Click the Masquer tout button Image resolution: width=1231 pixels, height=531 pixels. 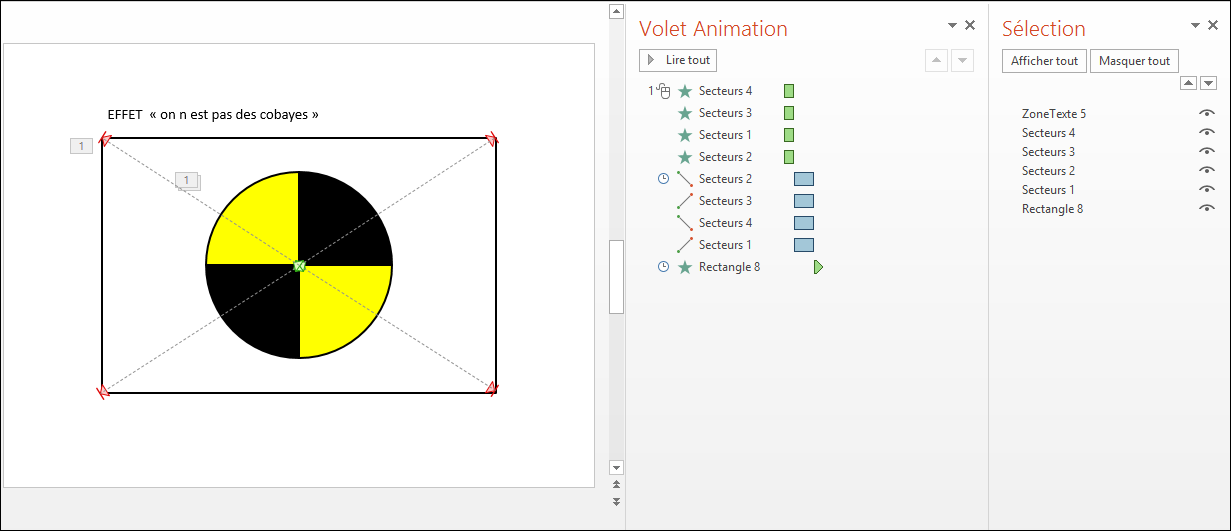click(1134, 61)
